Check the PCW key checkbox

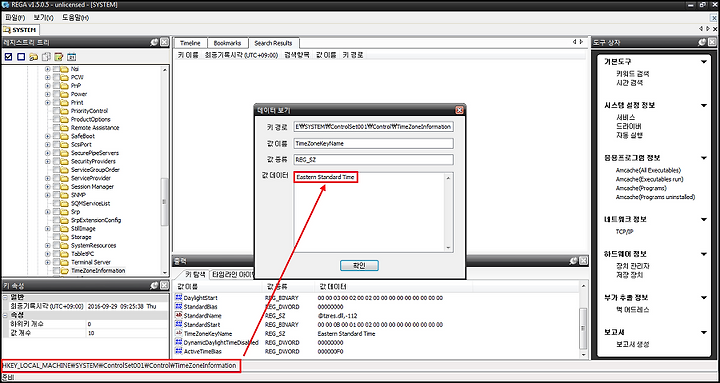(x=56, y=77)
